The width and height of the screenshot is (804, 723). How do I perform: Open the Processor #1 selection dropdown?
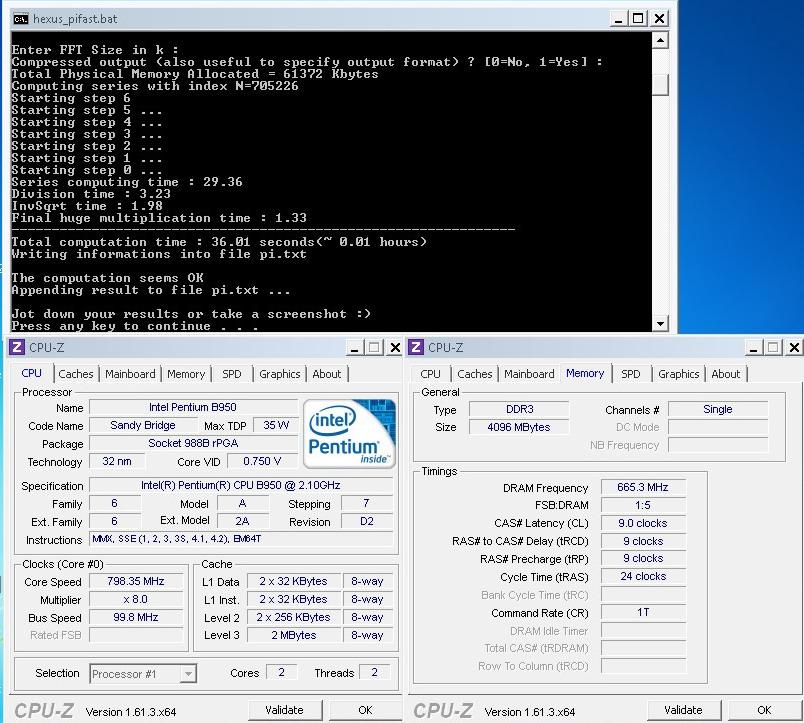point(143,673)
